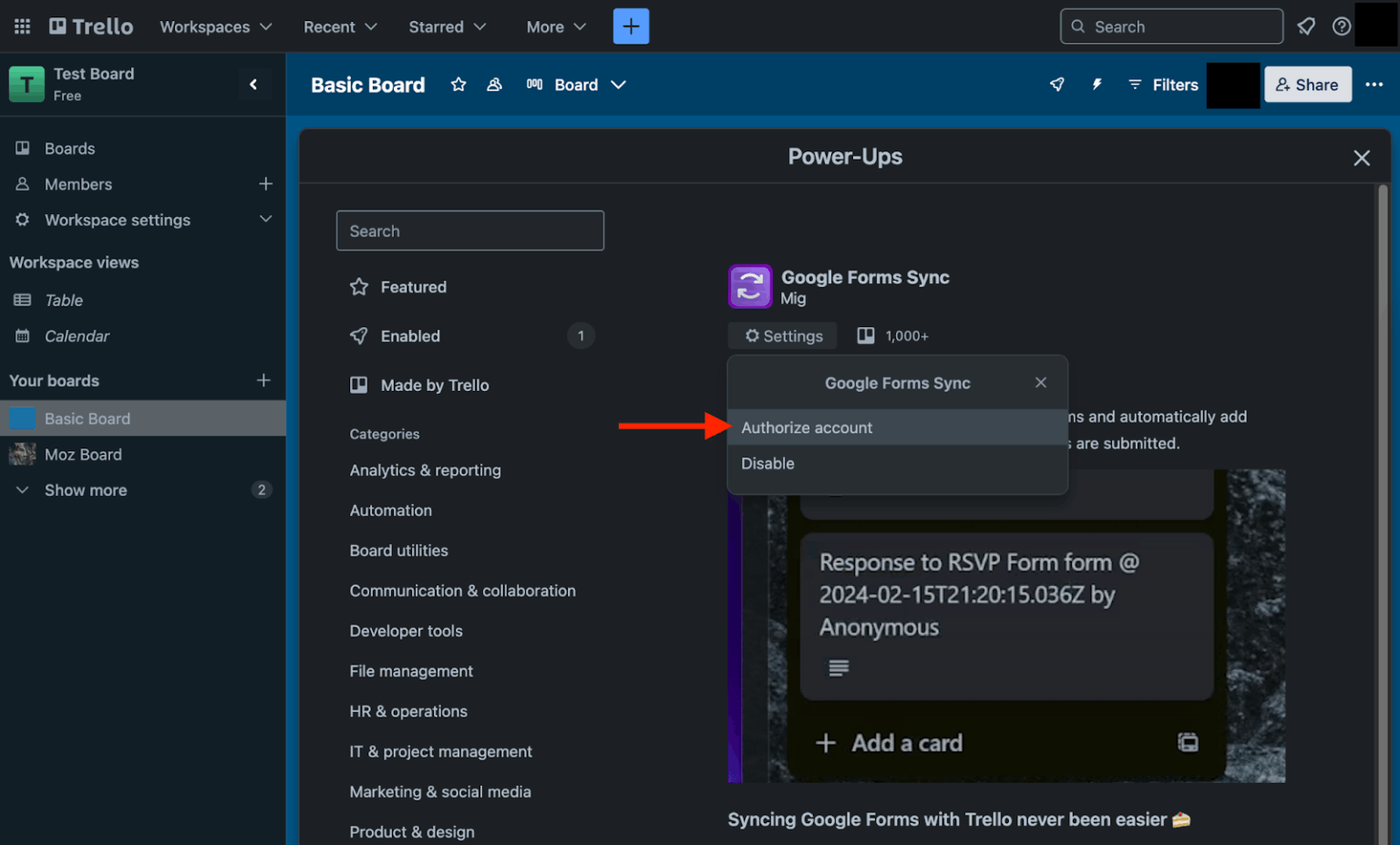Open the Calendar workspace view
Image resolution: width=1400 pixels, height=845 pixels.
click(x=77, y=335)
